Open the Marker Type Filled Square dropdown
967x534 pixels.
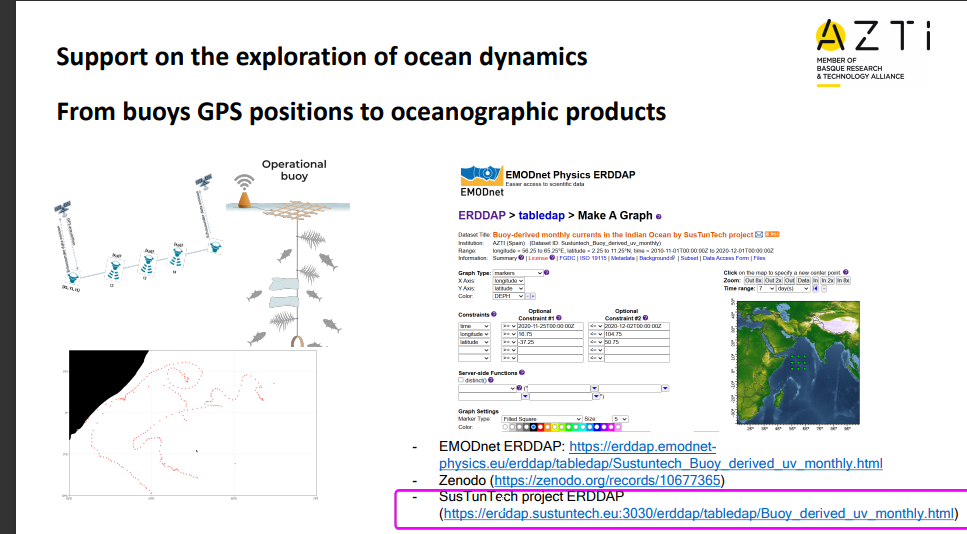541,419
